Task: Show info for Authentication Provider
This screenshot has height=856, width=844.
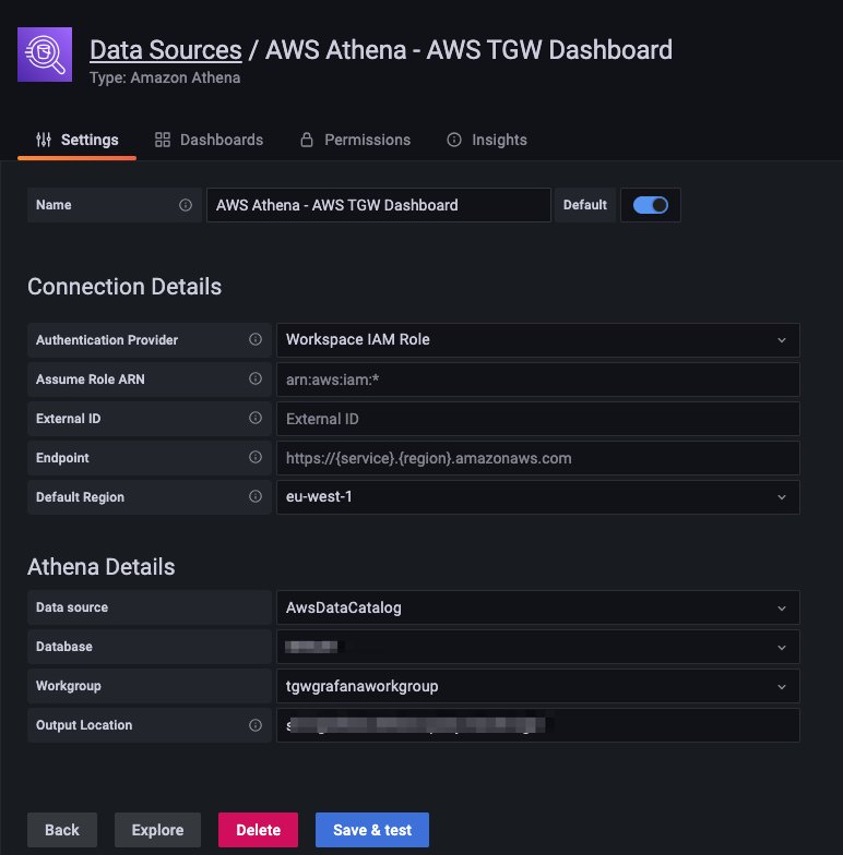Action: point(255,340)
